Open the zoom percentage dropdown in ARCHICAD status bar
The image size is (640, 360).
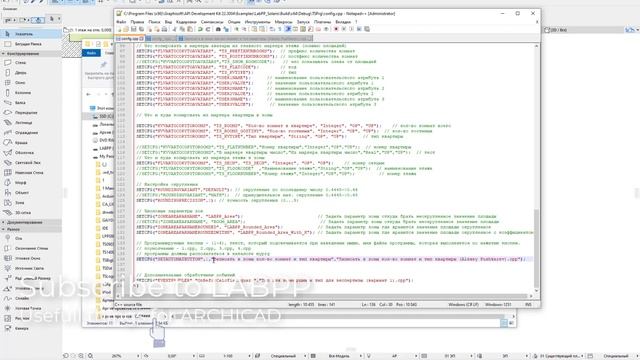(138, 356)
